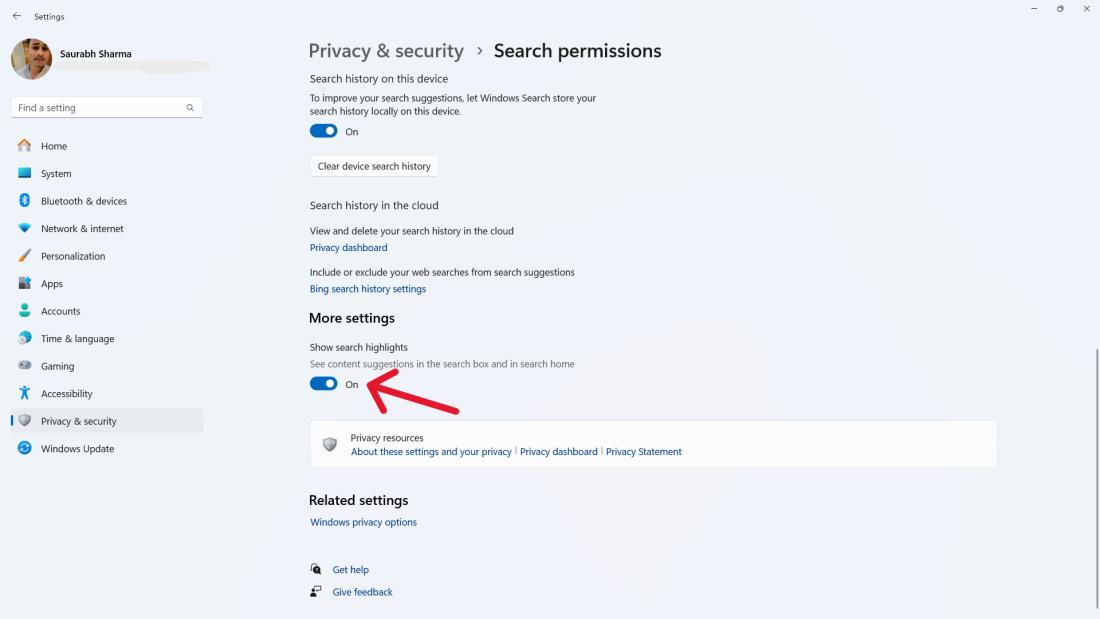Click Windows privacy options link
1100x619 pixels.
coord(363,522)
